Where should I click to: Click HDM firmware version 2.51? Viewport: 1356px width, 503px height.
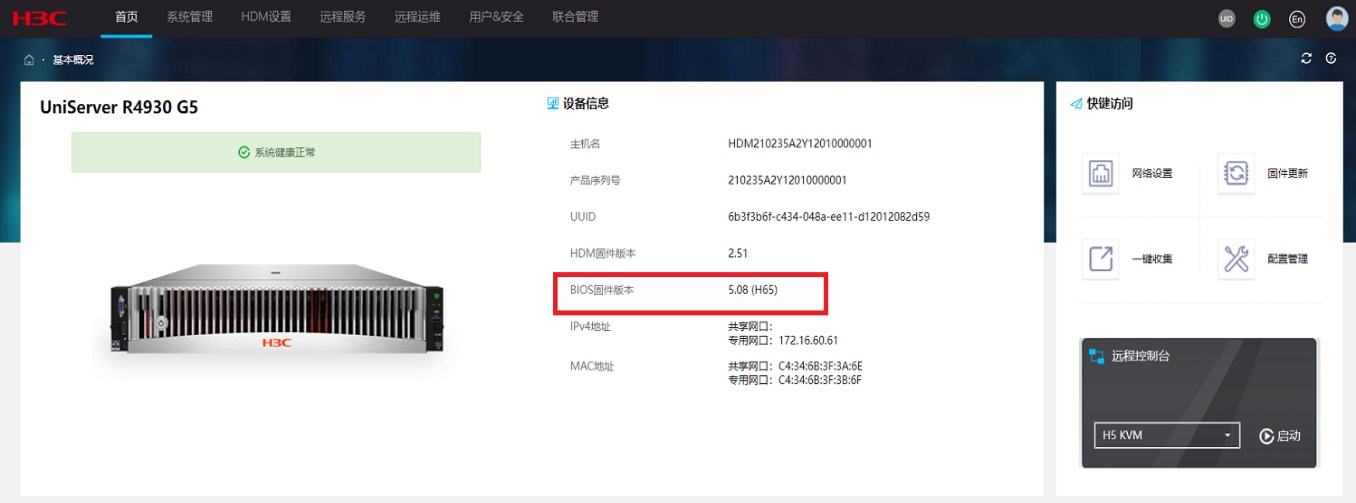coord(738,253)
